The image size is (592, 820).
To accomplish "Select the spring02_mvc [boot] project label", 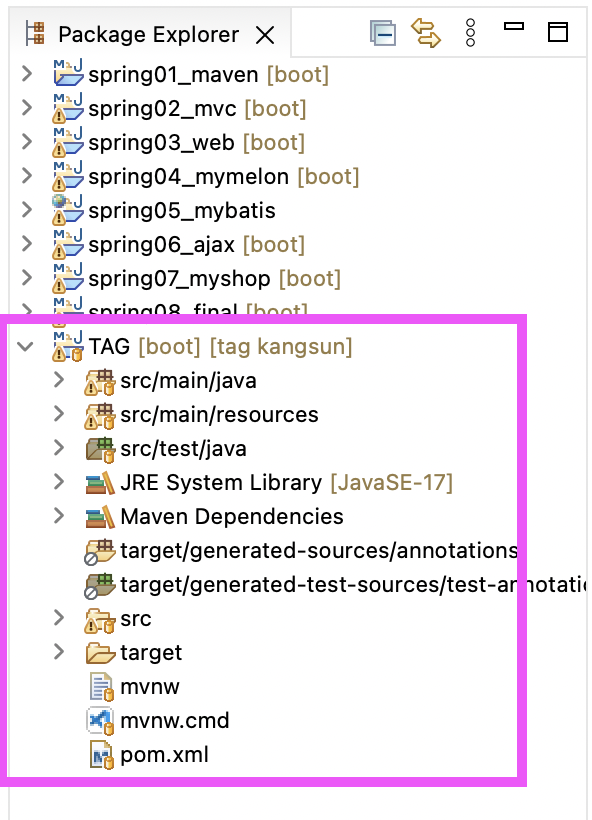I will click(197, 109).
